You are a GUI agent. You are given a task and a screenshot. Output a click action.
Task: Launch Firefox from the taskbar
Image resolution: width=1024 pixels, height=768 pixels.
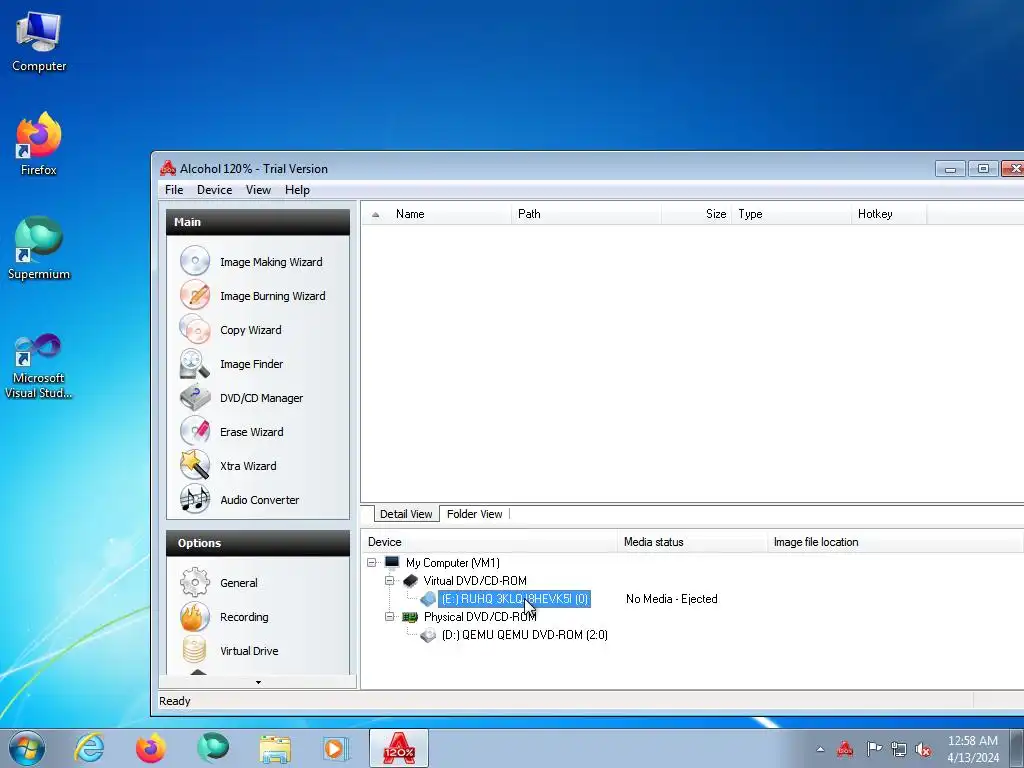pos(151,748)
